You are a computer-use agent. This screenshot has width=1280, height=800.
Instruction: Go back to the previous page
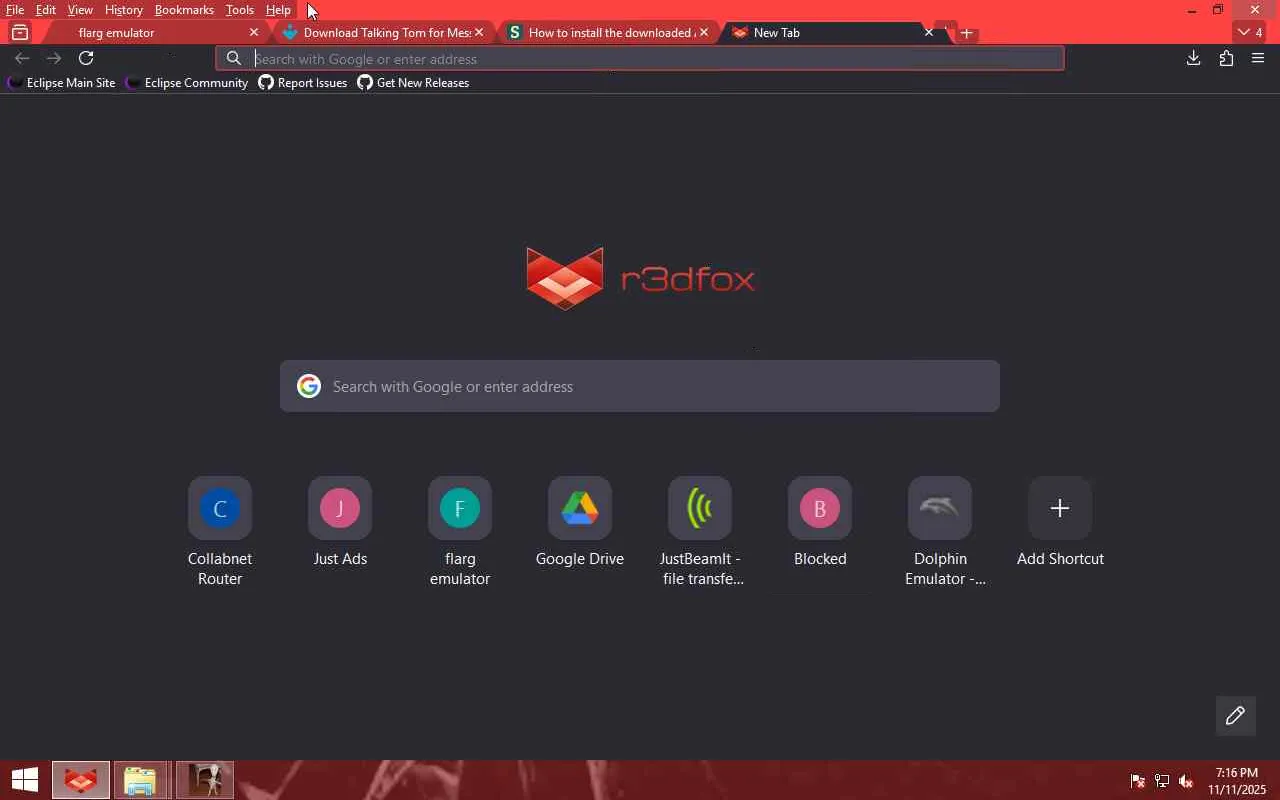pyautogui.click(x=22, y=58)
